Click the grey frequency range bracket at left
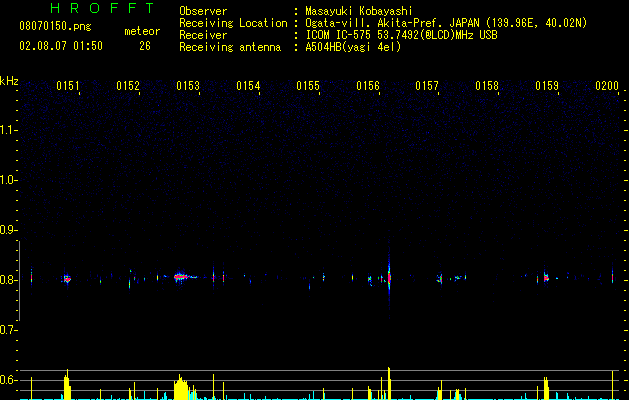The width and height of the screenshot is (629, 400). 19,281
